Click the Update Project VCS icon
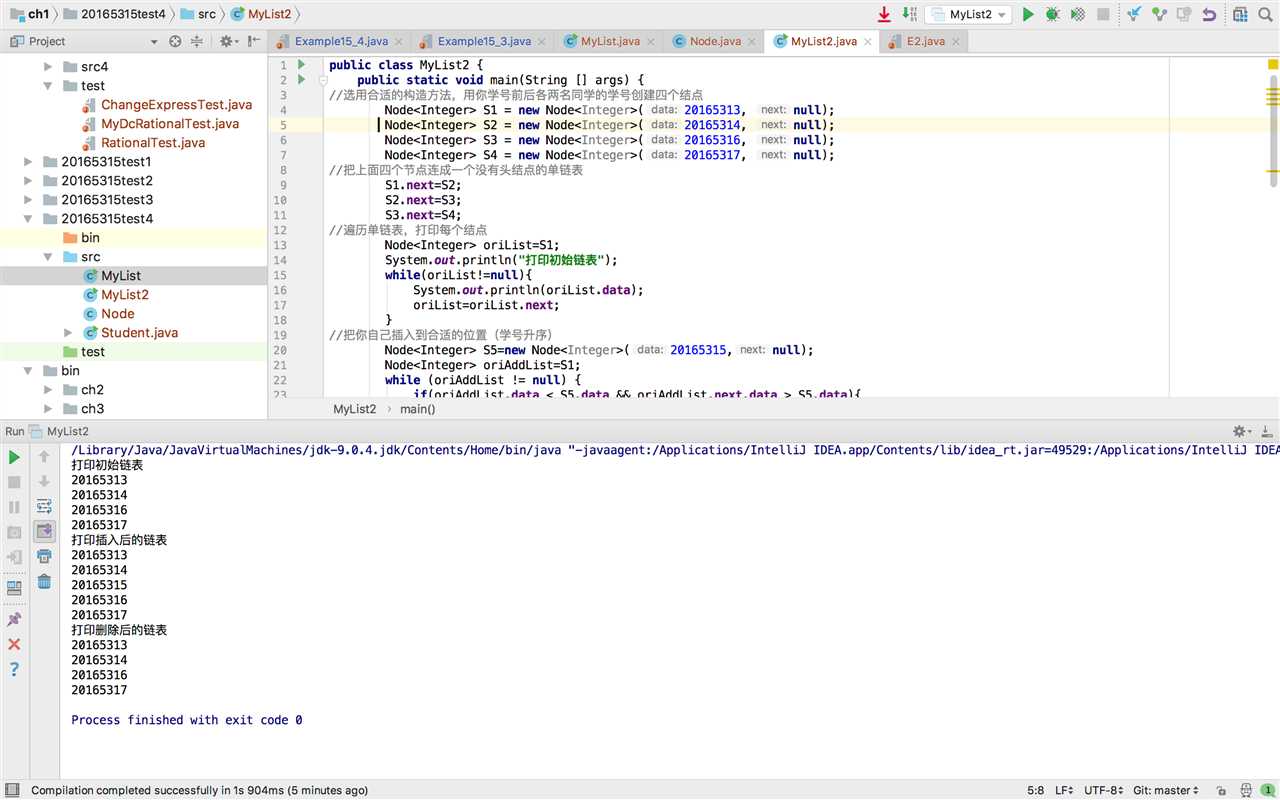Viewport: 1280px width, 800px height. (1134, 14)
